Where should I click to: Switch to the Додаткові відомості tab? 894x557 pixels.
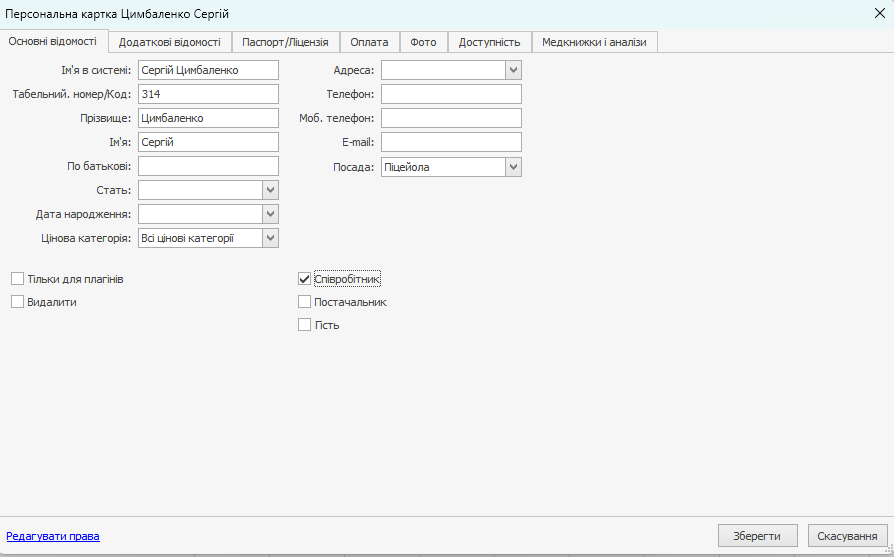coord(170,42)
